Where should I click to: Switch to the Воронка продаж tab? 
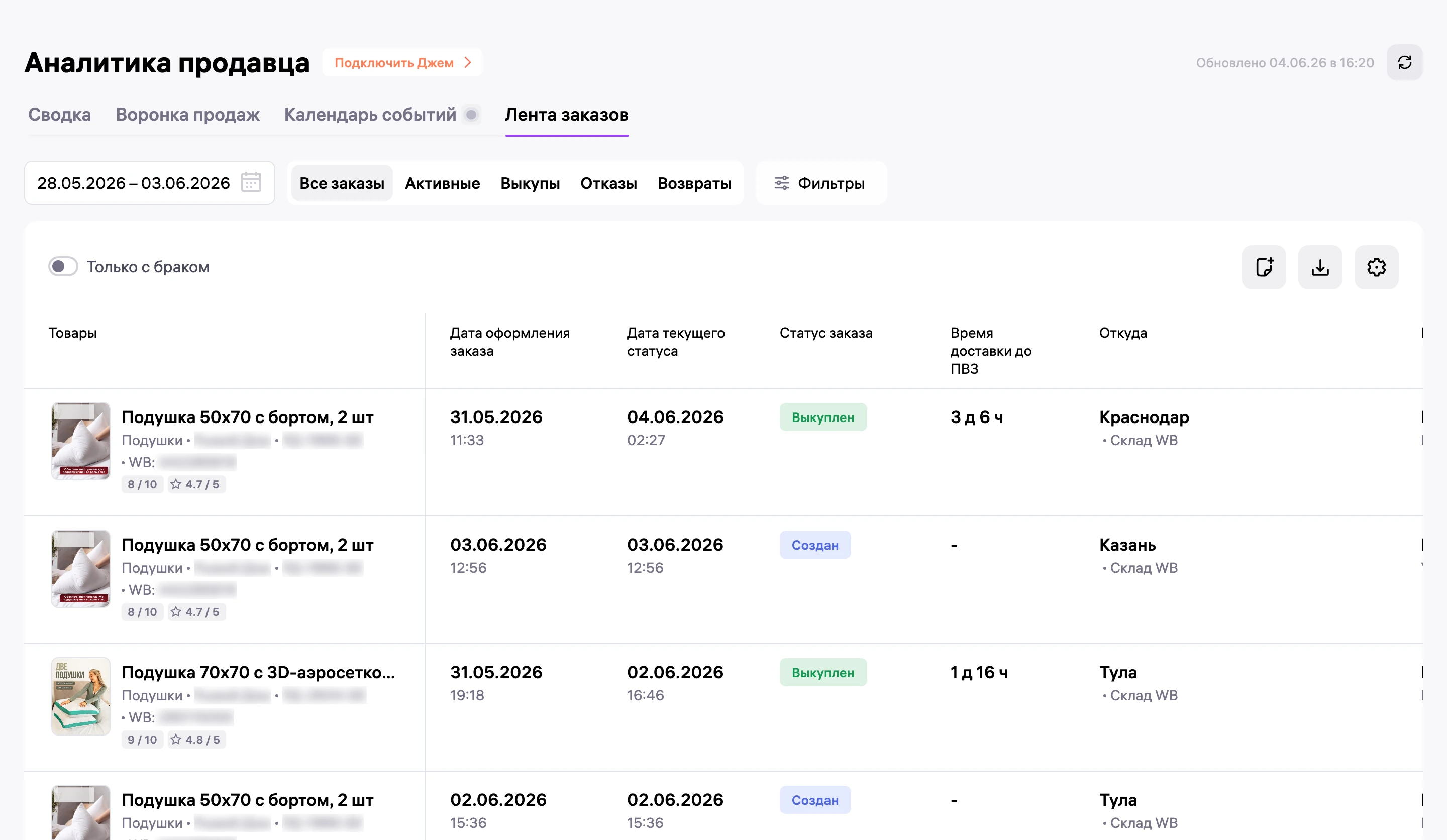click(188, 114)
